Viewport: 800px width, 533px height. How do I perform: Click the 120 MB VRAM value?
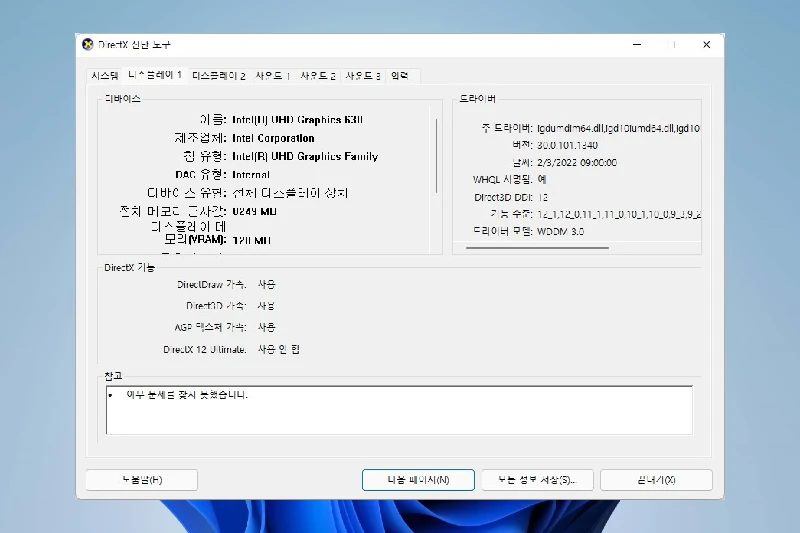pyautogui.click(x=252, y=240)
